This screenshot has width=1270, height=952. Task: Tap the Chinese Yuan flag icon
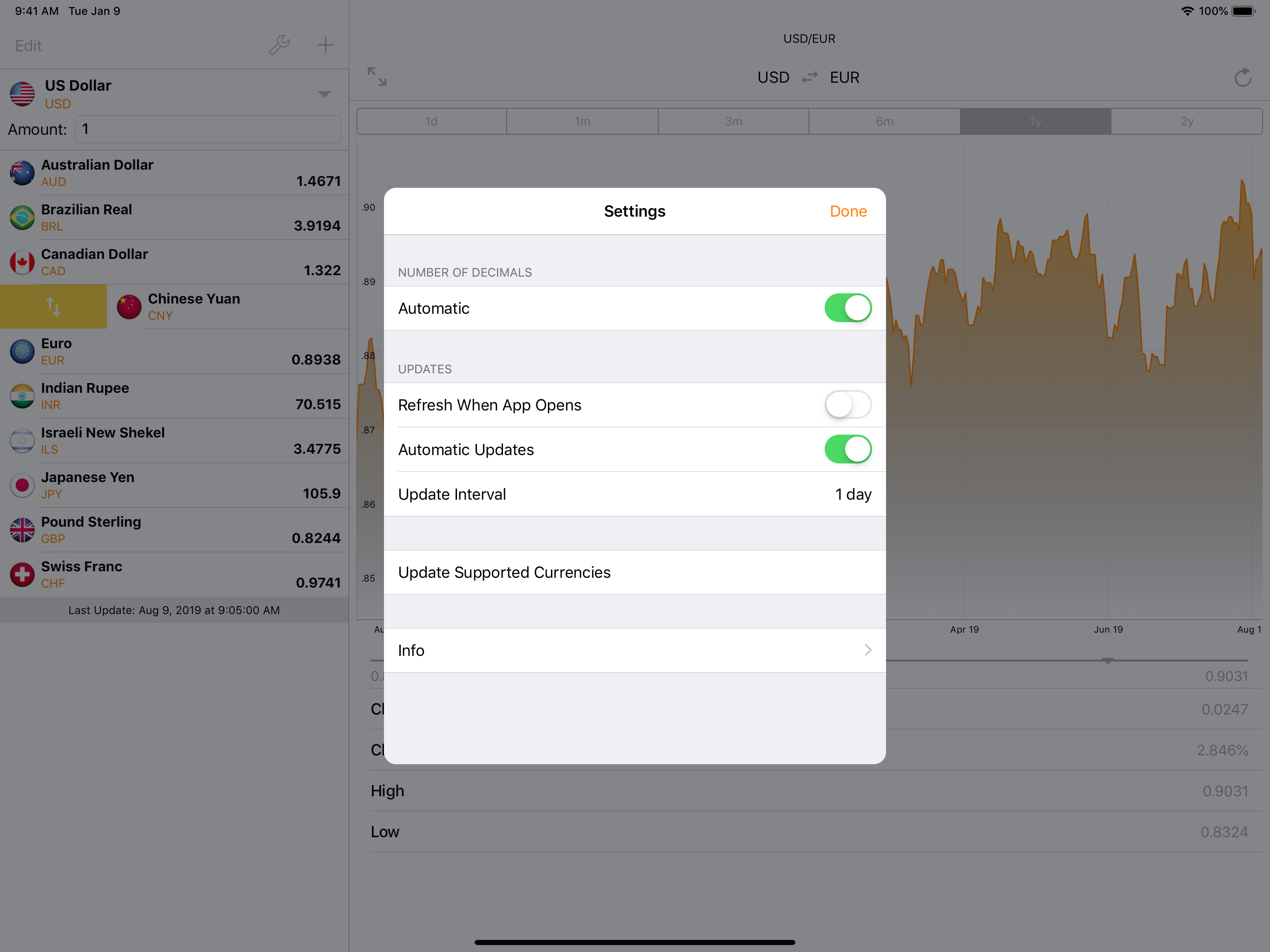click(129, 307)
